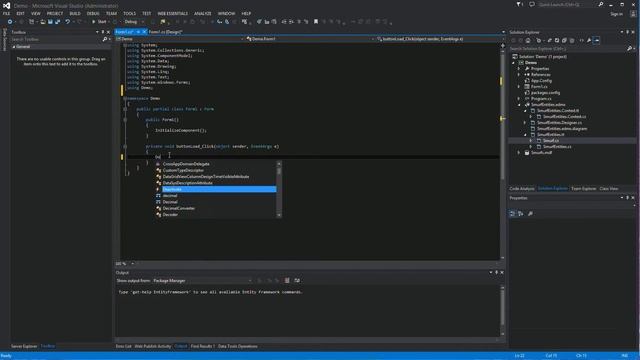Select App.Config in Solution Explorer
Image resolution: width=640 pixels, height=360 pixels.
coord(541,81)
